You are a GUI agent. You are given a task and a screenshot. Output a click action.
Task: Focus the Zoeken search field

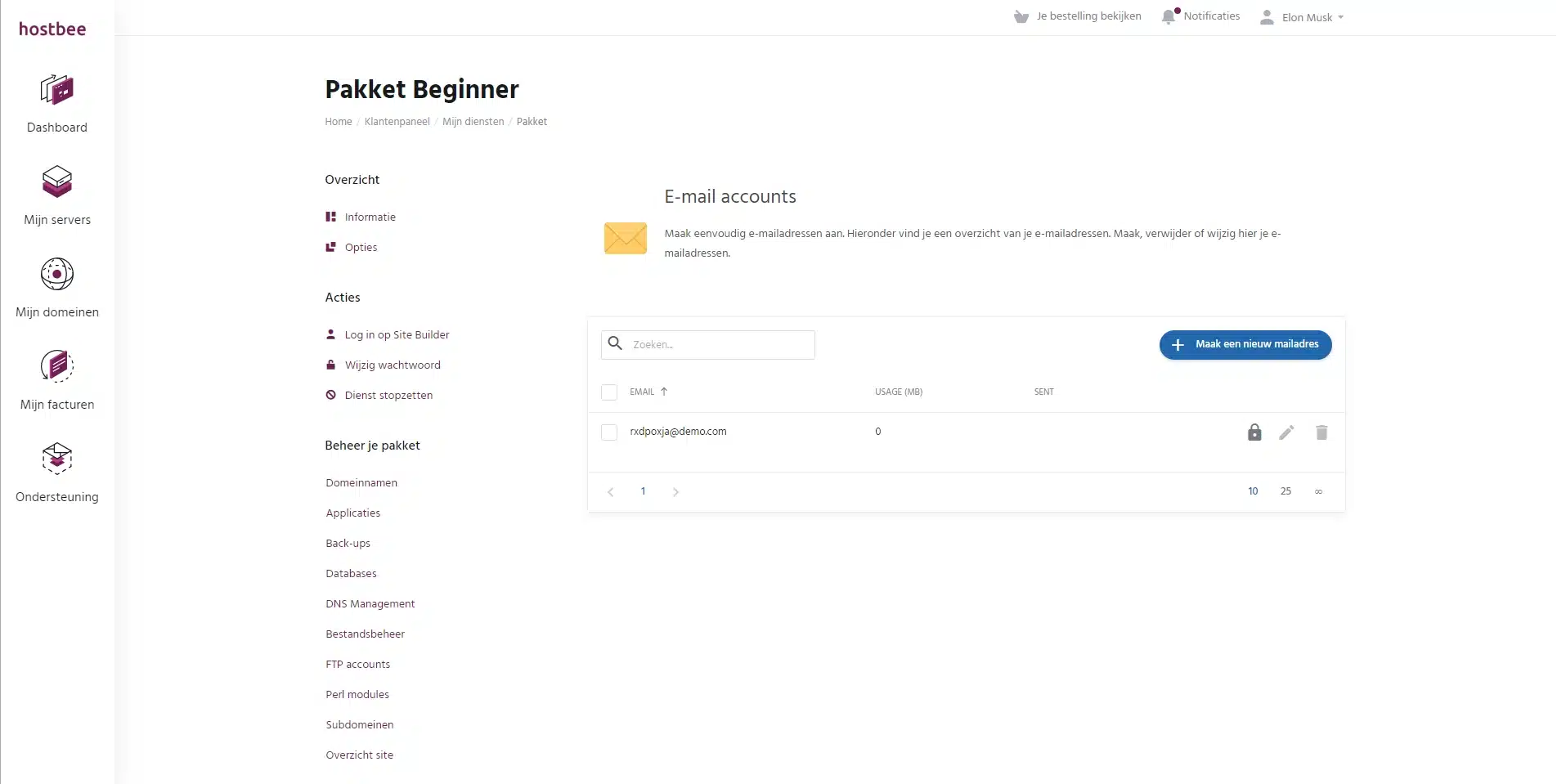(720, 345)
